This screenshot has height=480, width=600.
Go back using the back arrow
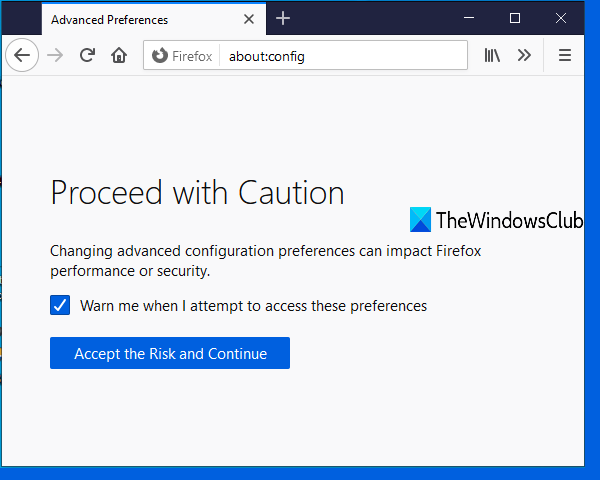point(22,56)
